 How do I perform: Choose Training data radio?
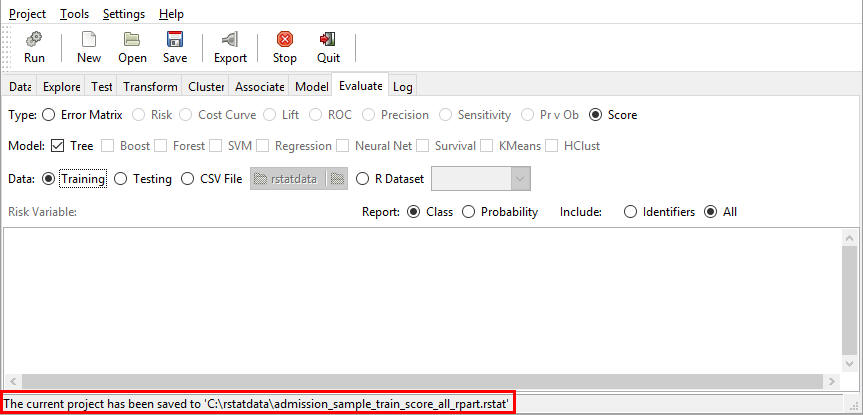pyautogui.click(x=48, y=179)
